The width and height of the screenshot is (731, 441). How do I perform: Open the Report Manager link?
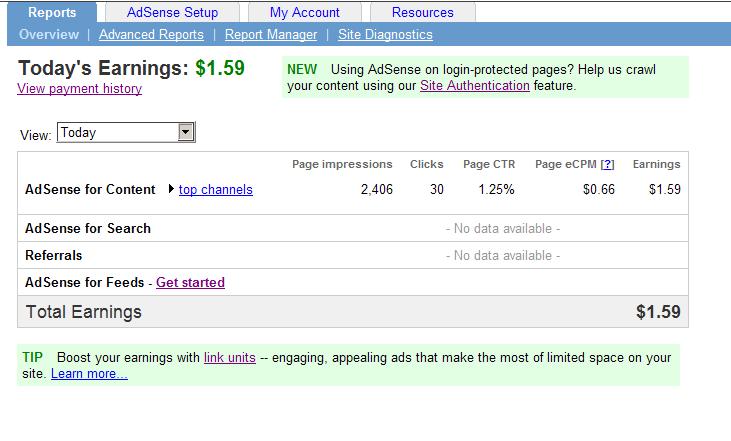(x=271, y=34)
